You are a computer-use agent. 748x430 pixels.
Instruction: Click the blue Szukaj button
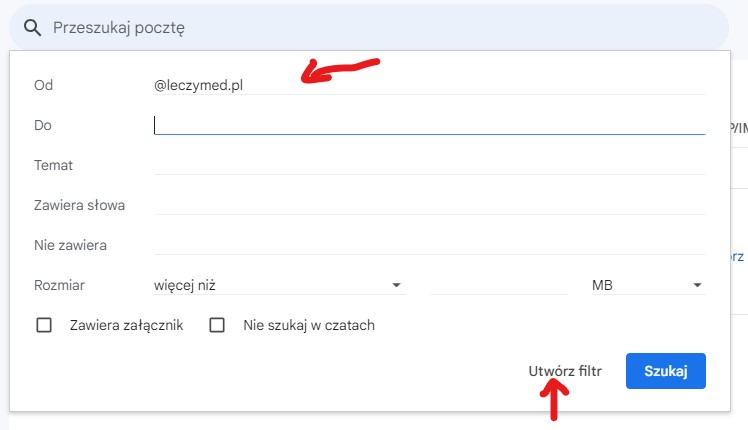tap(665, 371)
